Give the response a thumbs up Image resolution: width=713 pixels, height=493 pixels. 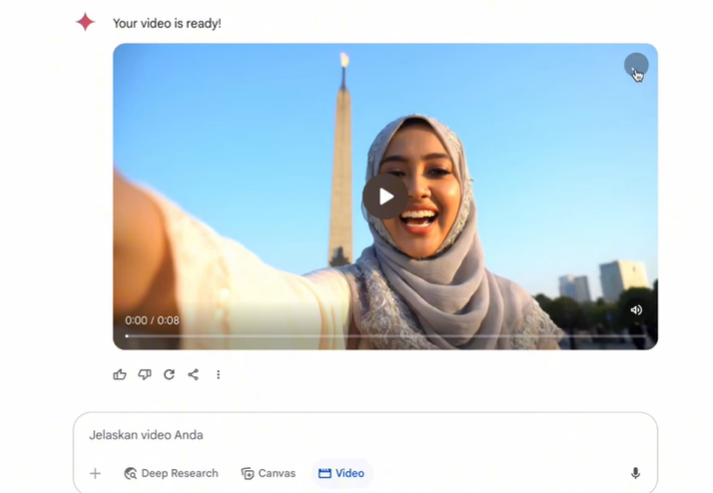[x=120, y=374]
